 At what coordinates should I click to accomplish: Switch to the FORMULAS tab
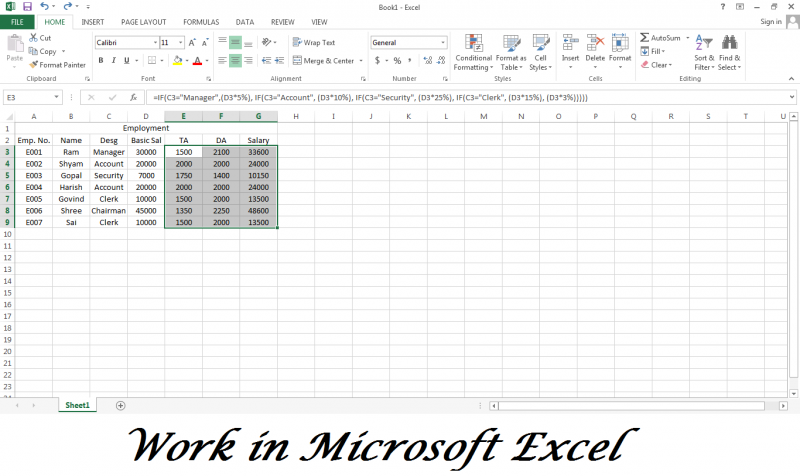(x=201, y=22)
